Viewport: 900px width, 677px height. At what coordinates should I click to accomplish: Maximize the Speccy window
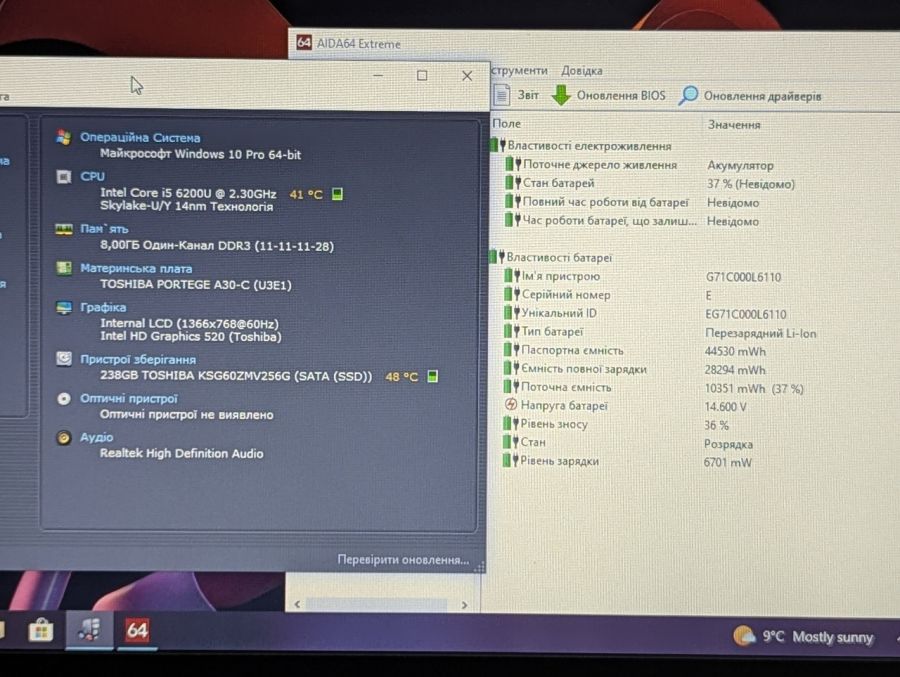pos(422,75)
